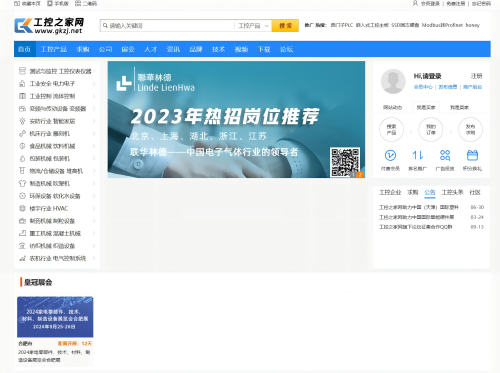Open the 2024 展会 exhibition thumbnail

click(55, 317)
